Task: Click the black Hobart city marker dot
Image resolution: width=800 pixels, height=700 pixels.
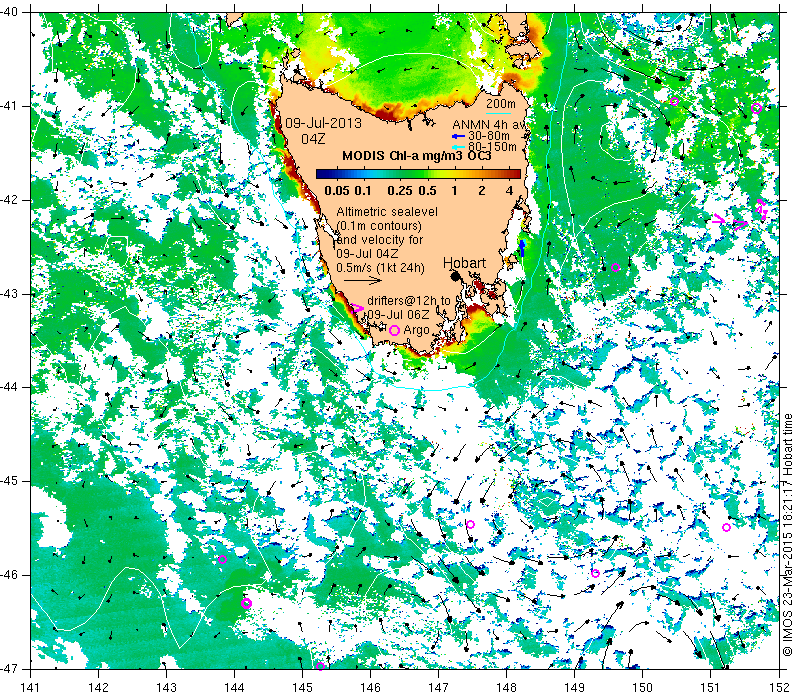Action: 456,276
